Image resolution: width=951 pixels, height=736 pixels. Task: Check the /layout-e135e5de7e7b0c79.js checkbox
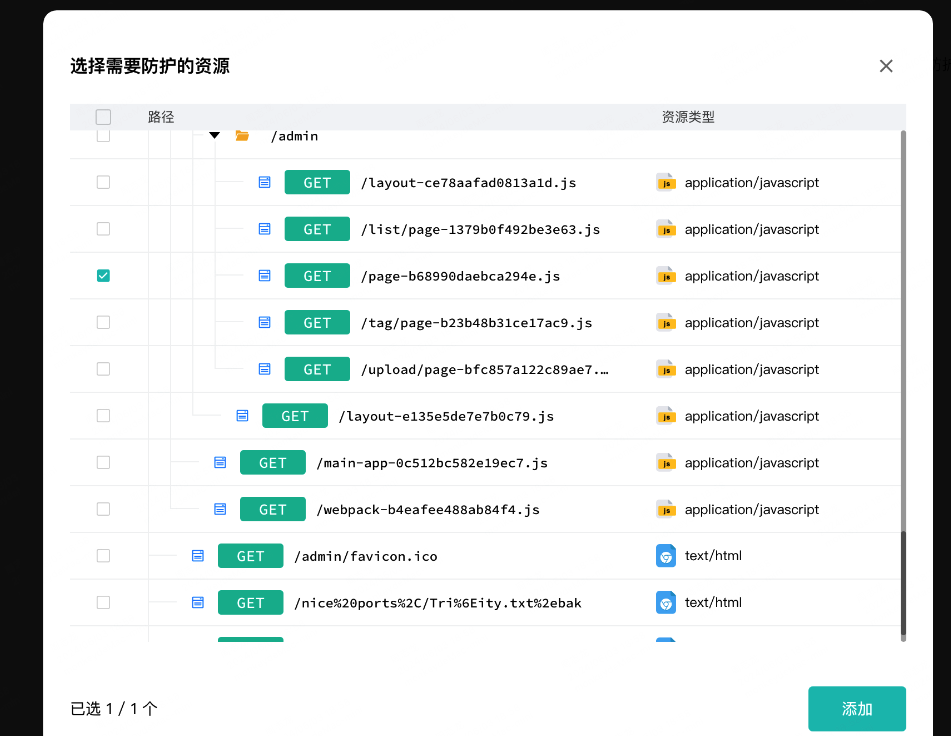click(x=103, y=415)
